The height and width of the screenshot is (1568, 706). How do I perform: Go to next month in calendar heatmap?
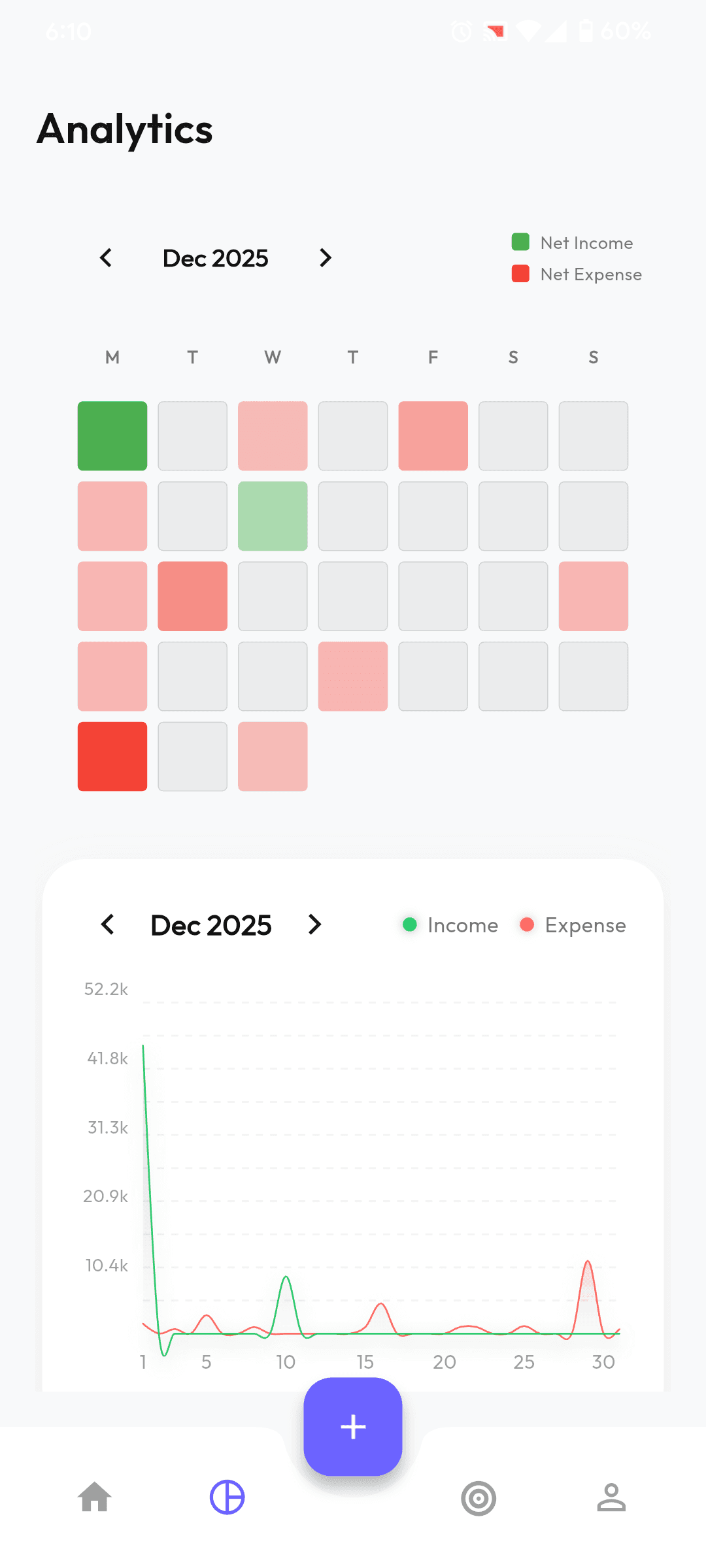tap(325, 258)
